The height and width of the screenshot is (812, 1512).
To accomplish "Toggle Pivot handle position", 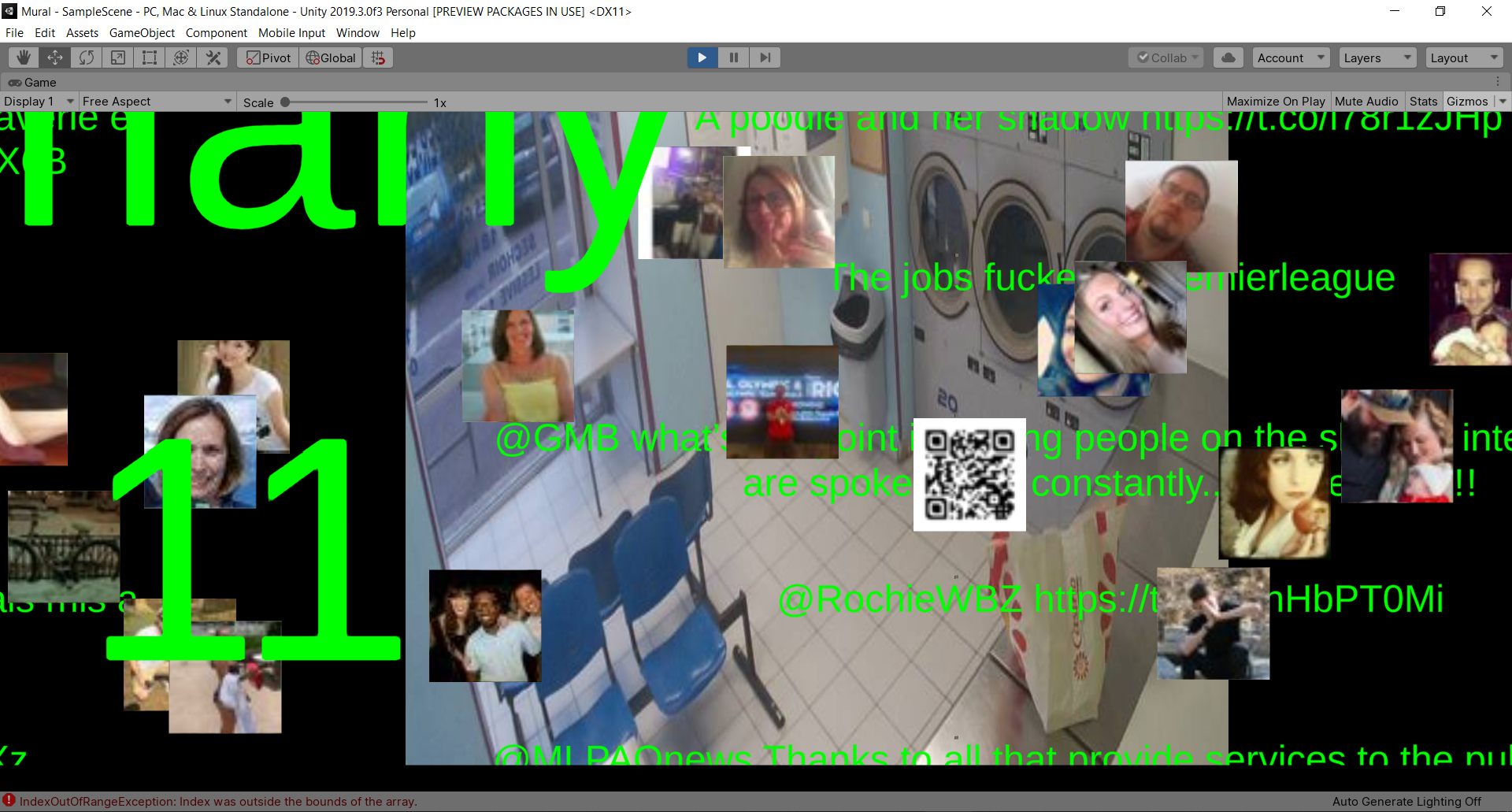I will (x=269, y=57).
